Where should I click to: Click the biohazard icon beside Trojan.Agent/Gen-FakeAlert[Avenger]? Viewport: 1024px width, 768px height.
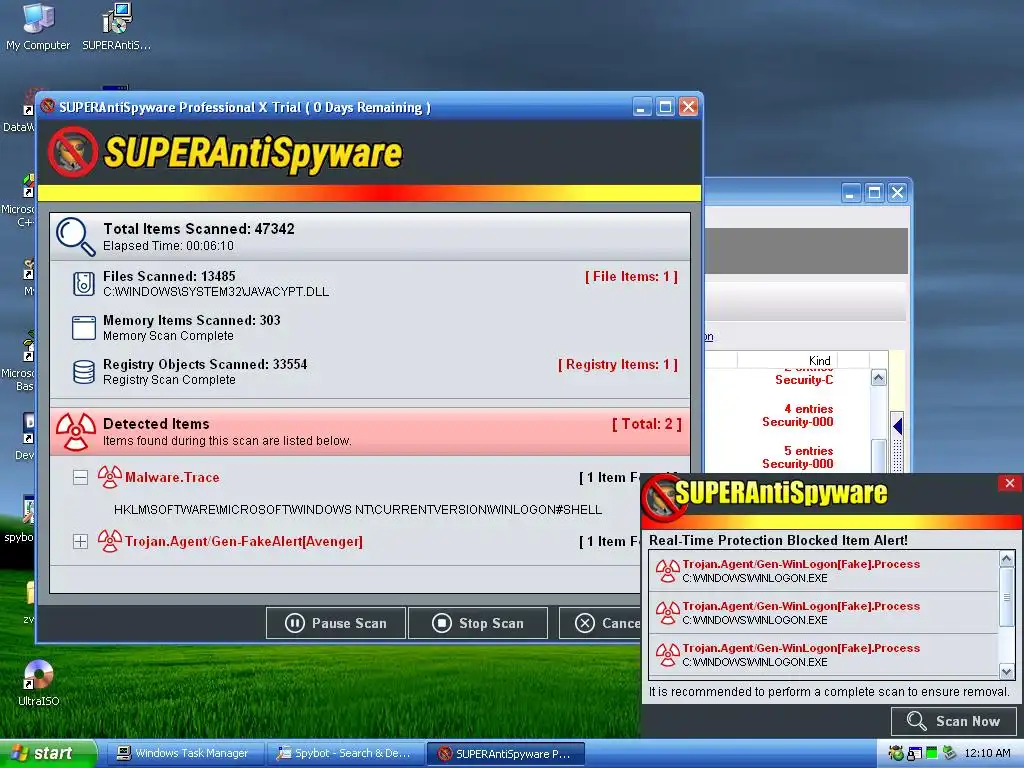(110, 541)
